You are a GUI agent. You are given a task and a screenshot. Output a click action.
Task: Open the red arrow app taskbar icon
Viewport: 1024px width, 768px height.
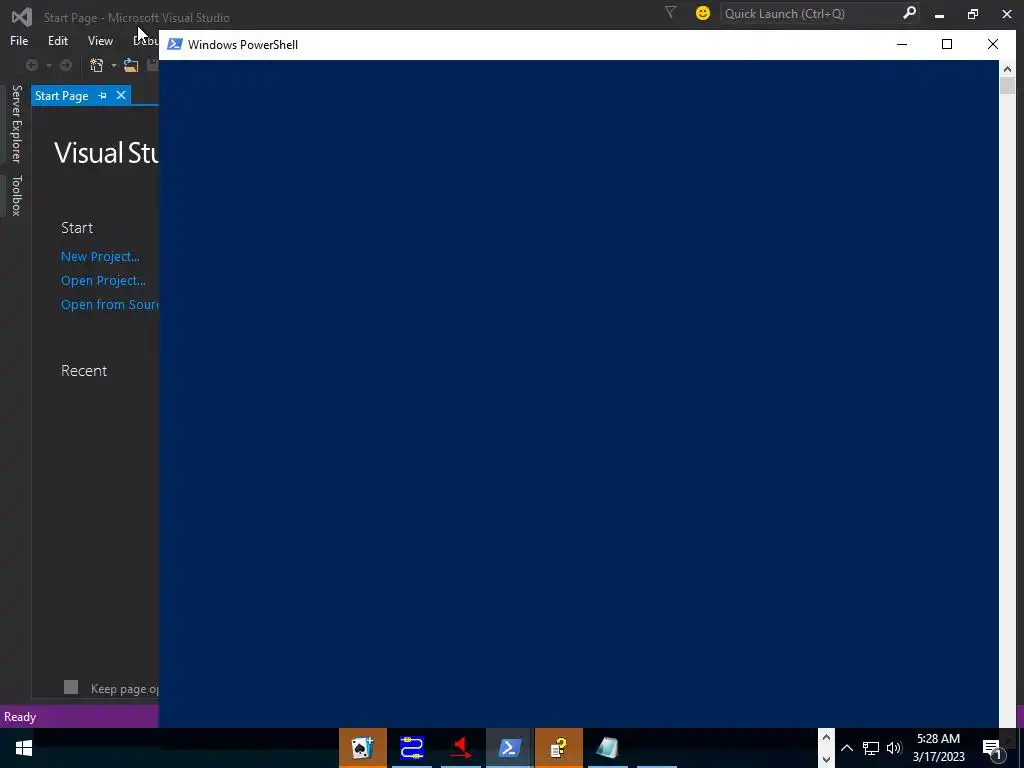click(461, 748)
